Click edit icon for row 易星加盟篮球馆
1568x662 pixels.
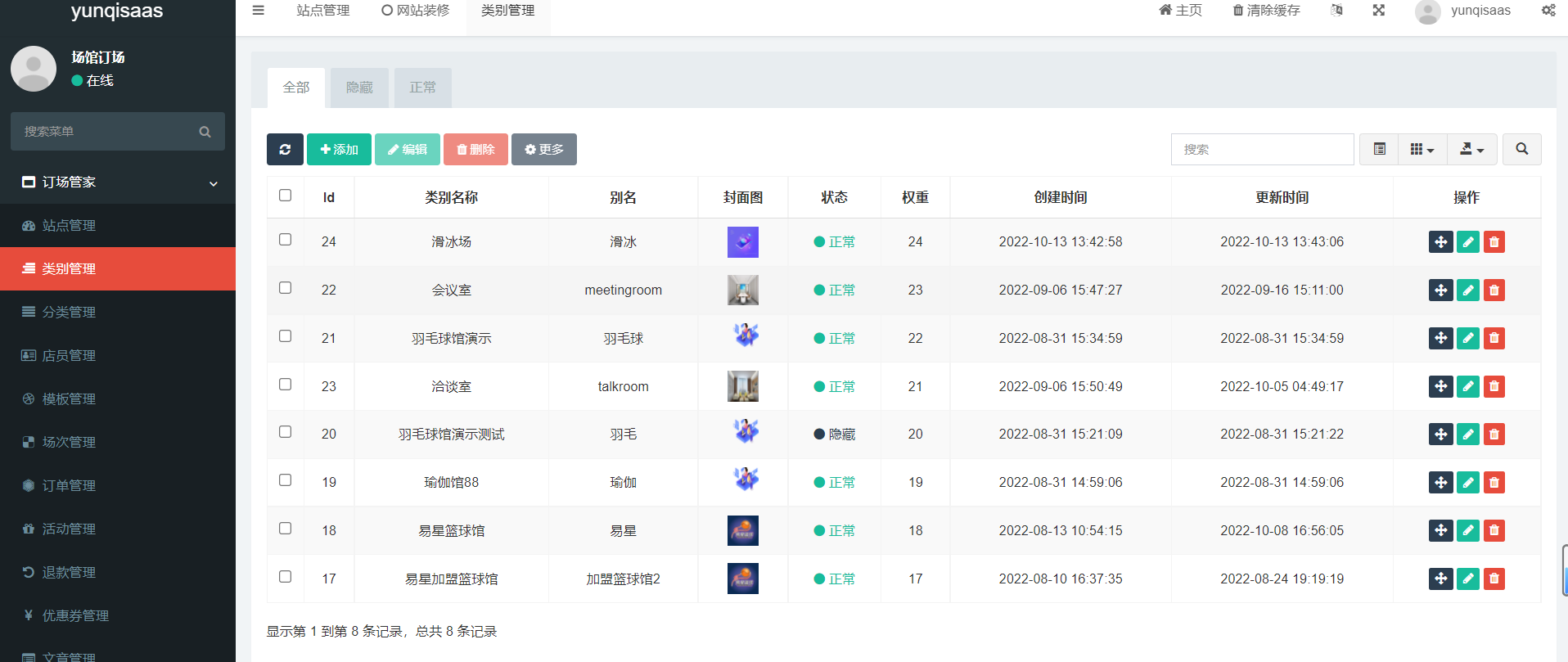1468,579
